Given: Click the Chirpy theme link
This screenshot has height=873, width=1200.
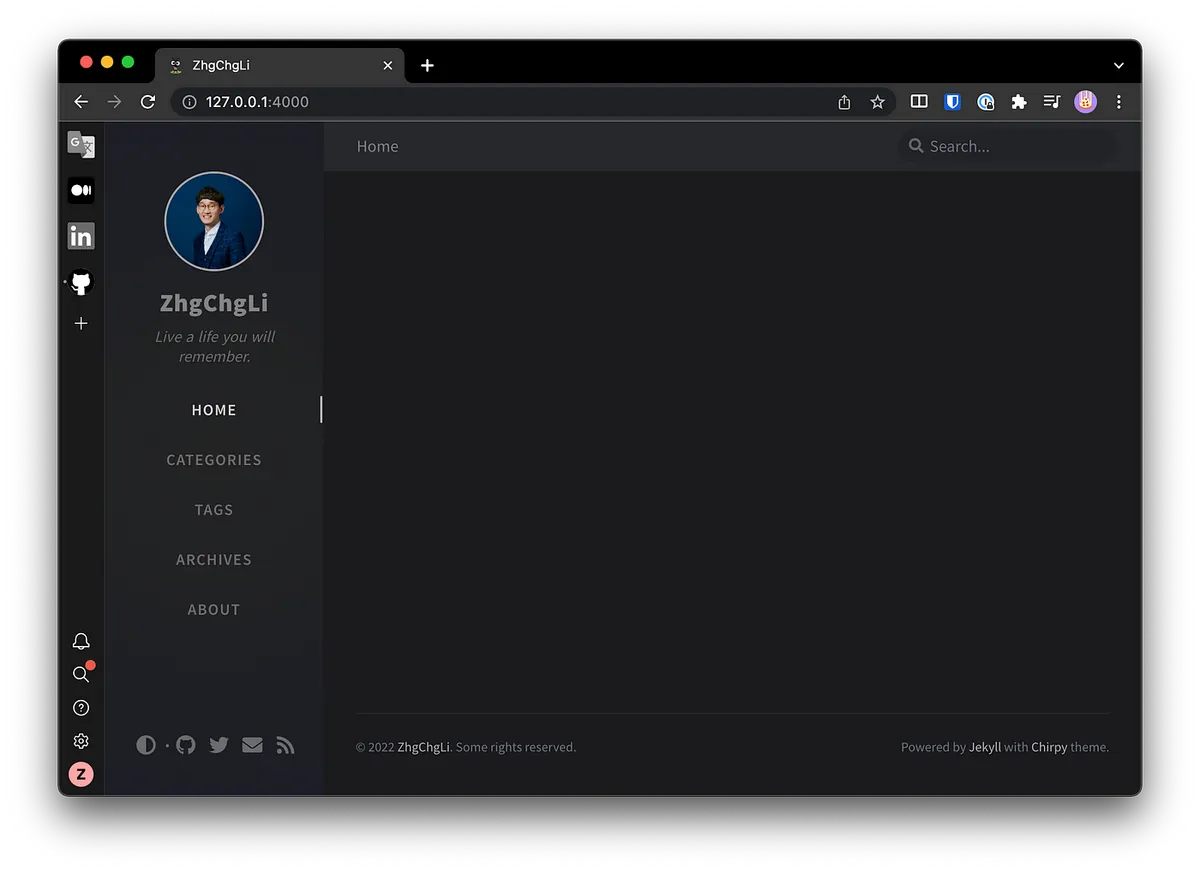Looking at the screenshot, I should pos(1049,747).
